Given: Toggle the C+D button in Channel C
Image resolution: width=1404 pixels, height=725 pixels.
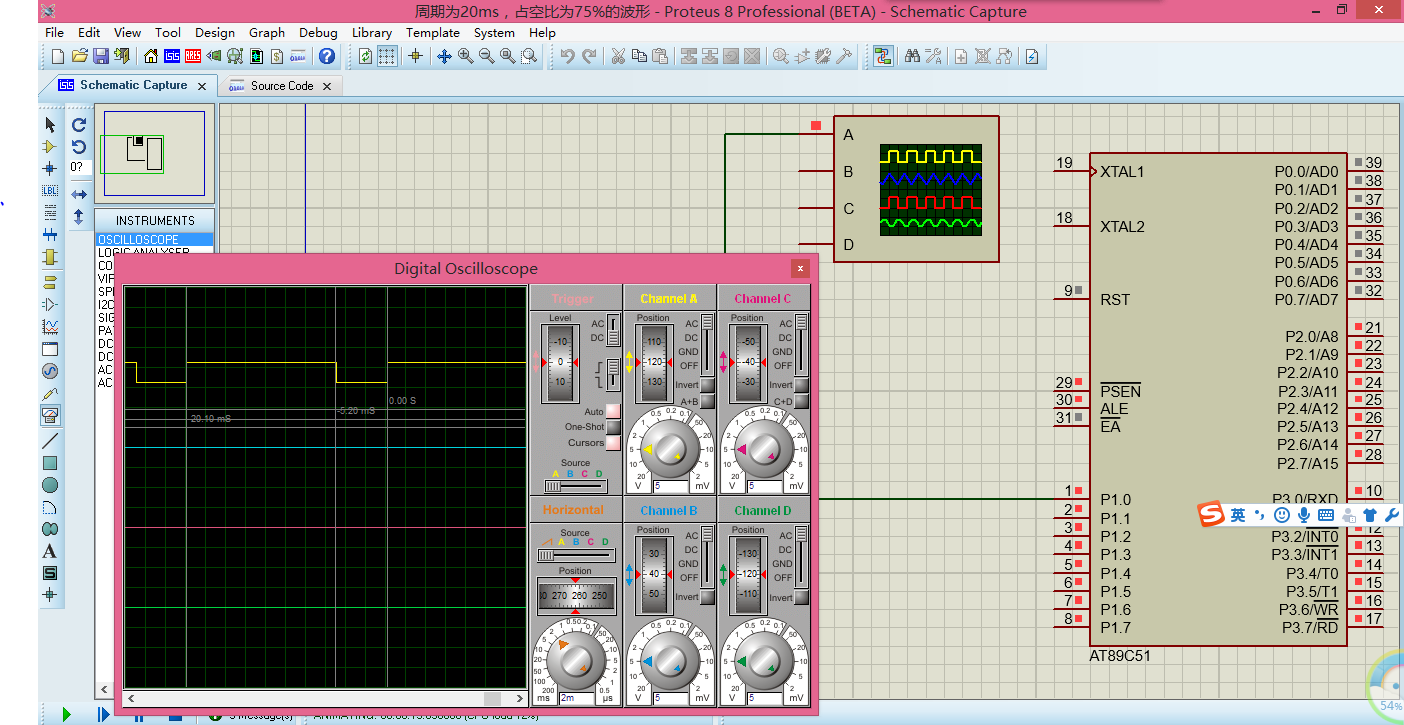Looking at the screenshot, I should [801, 401].
